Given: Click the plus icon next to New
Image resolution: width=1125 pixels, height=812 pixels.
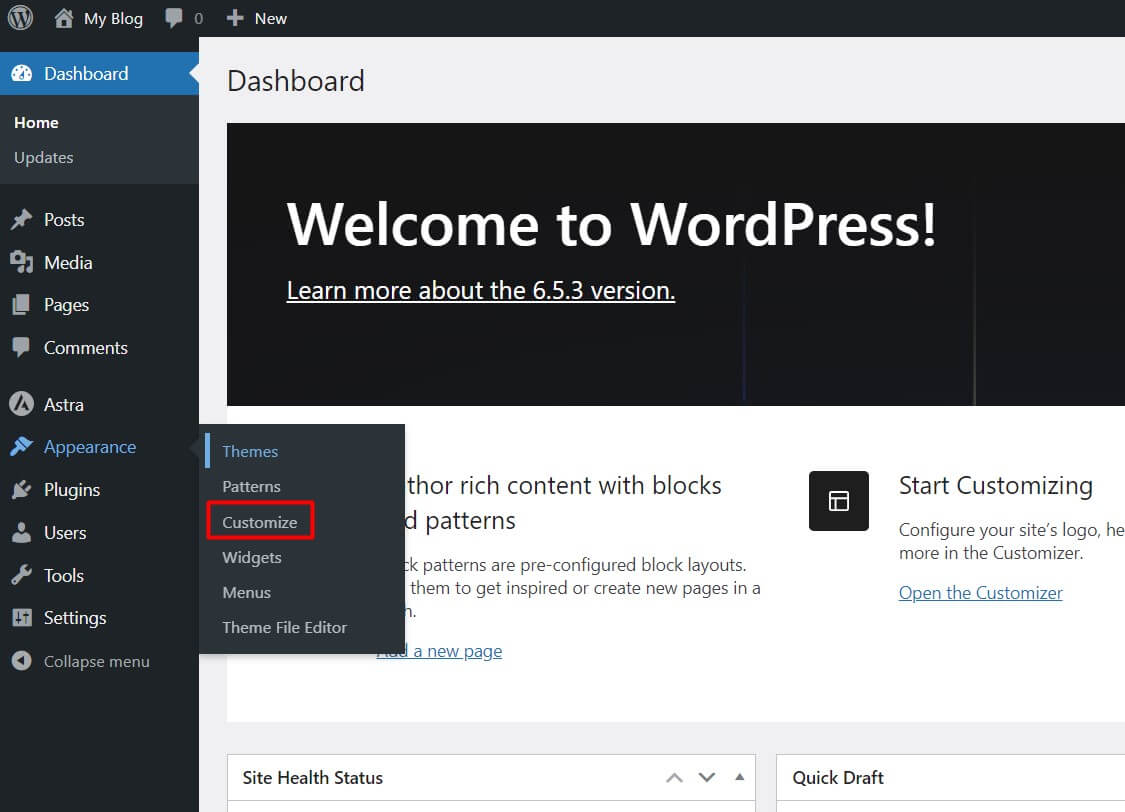Looking at the screenshot, I should click(x=235, y=18).
